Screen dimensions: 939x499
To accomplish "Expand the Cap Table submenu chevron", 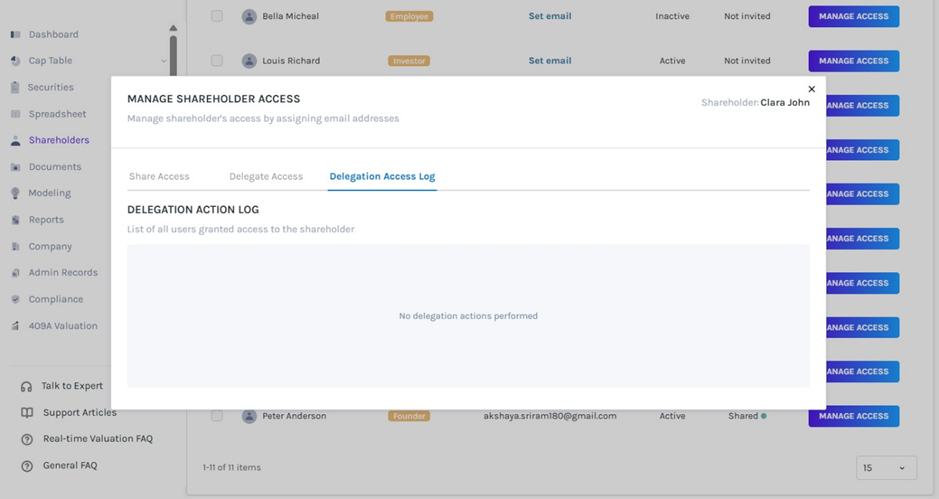I will coord(163,61).
